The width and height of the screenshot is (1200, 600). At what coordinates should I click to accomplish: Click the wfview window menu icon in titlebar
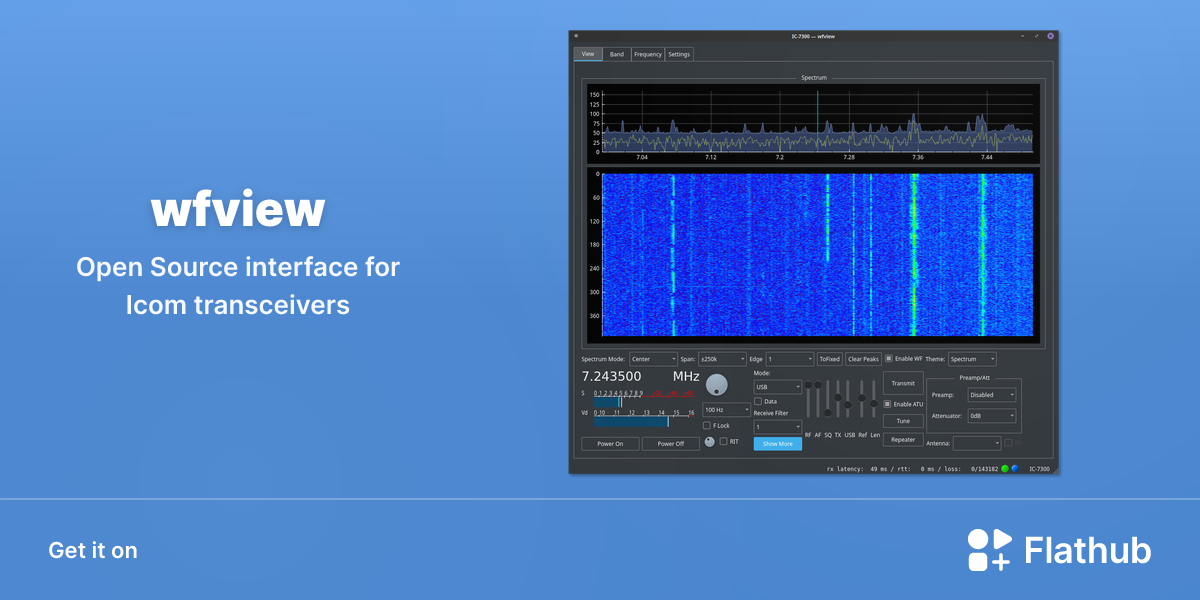point(576,36)
